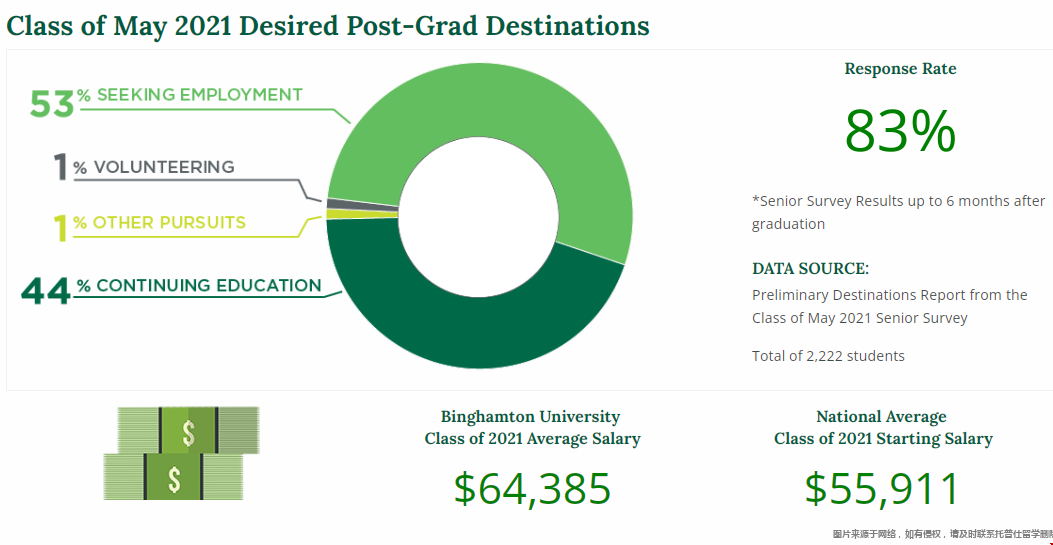Screen dimensions: 1053x545
Task: Click the 1% Other Pursuits label
Action: click(x=150, y=224)
